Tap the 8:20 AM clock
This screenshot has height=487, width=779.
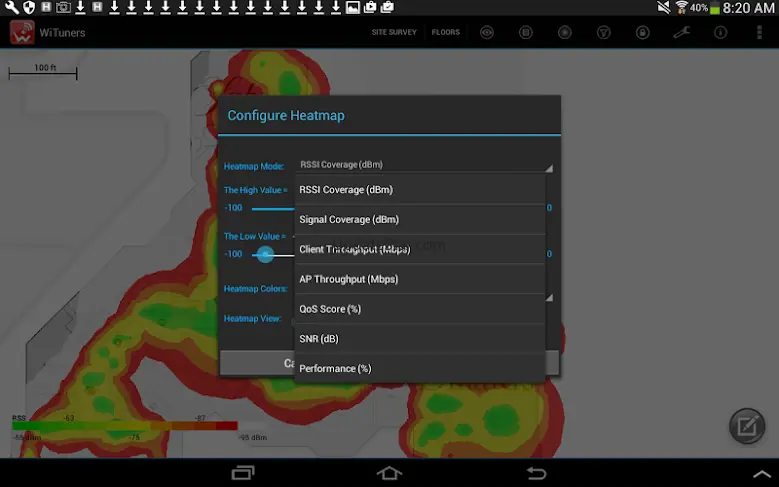click(x=748, y=8)
